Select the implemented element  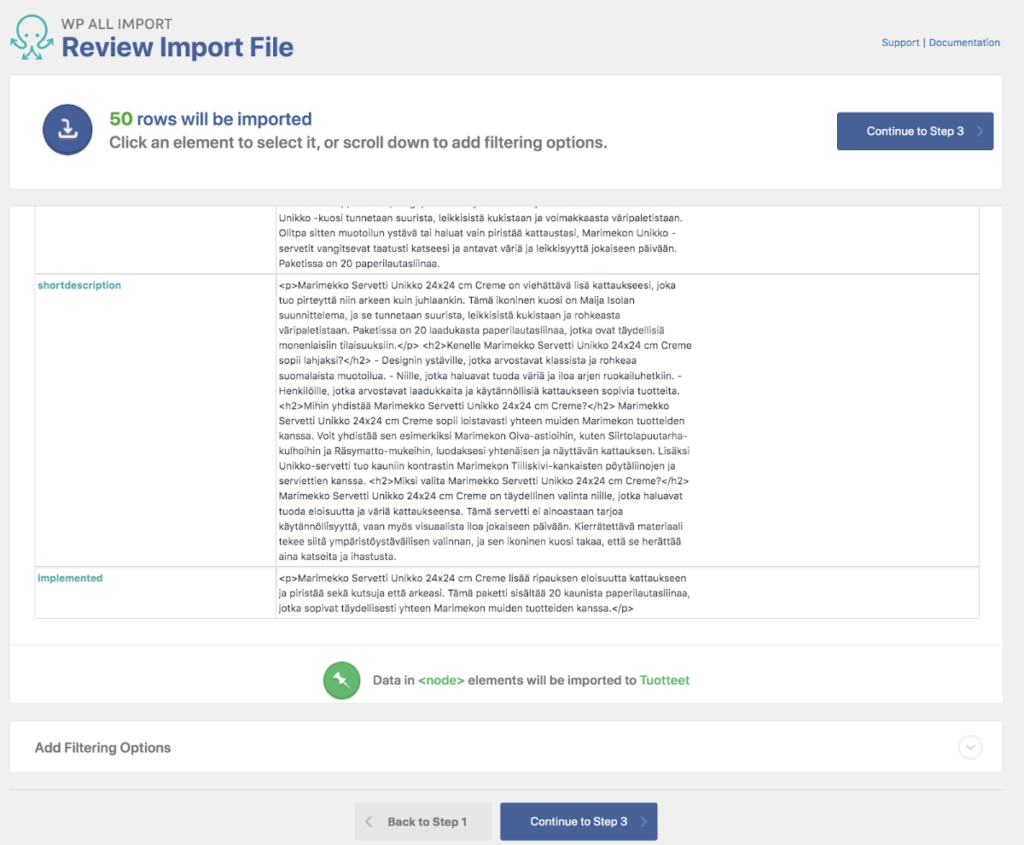[x=70, y=578]
